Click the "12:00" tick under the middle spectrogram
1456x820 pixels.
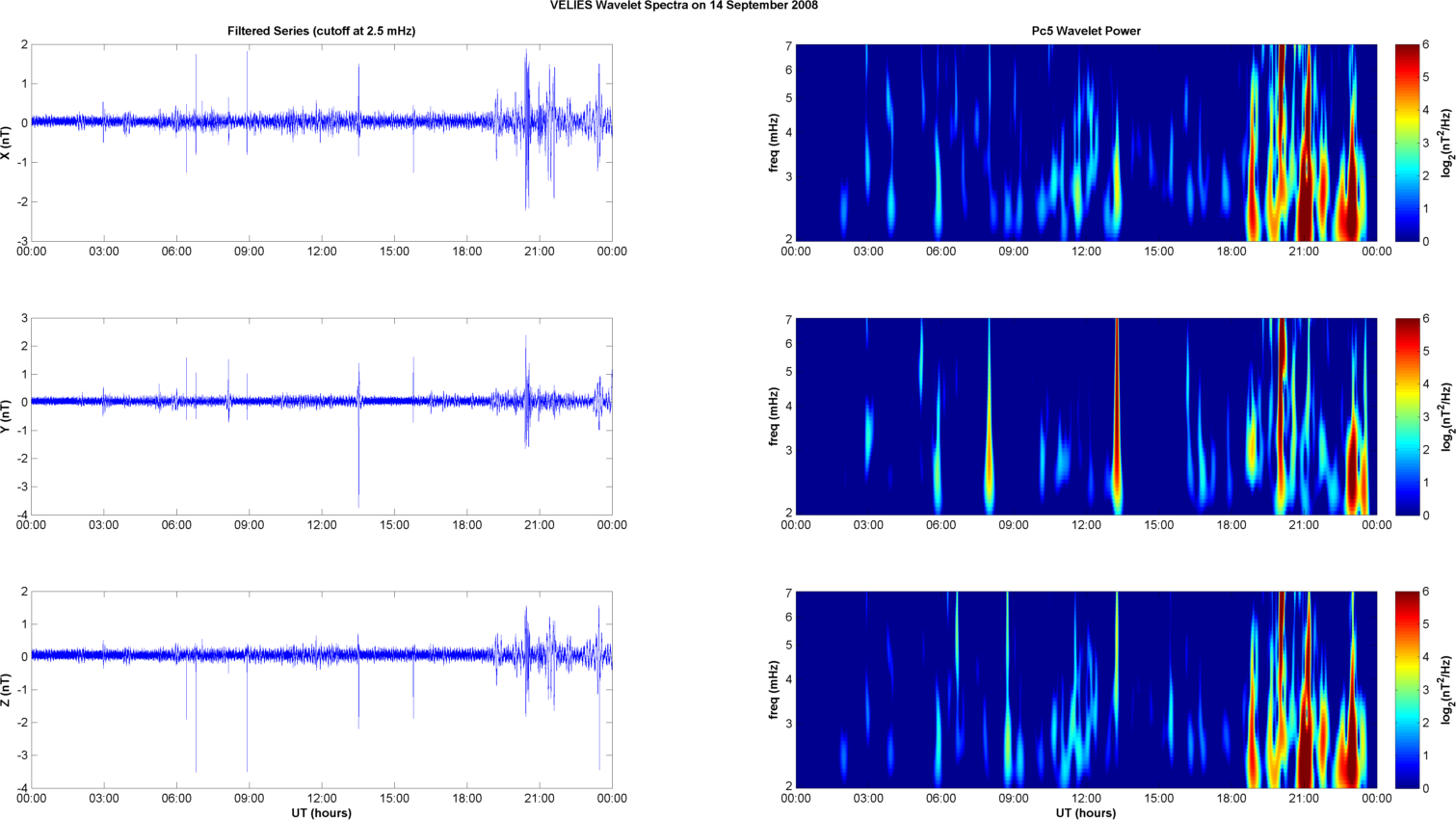[x=1086, y=525]
